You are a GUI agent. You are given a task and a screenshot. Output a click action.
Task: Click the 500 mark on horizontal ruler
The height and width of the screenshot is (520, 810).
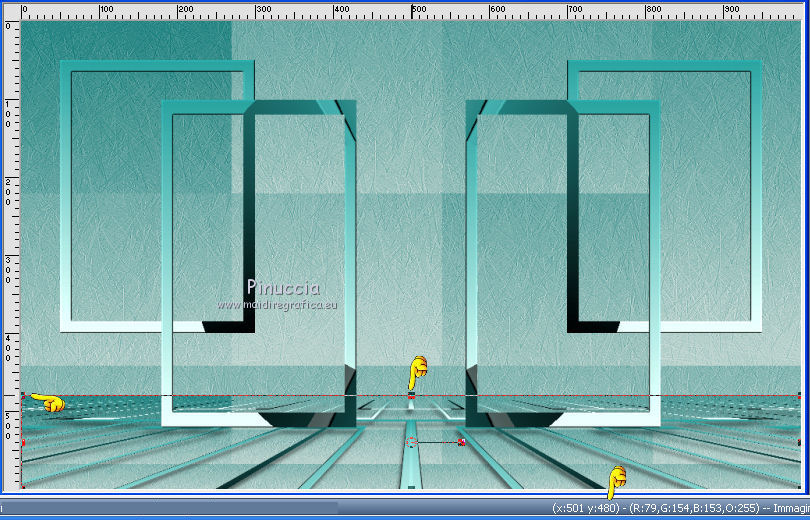pyautogui.click(x=419, y=9)
